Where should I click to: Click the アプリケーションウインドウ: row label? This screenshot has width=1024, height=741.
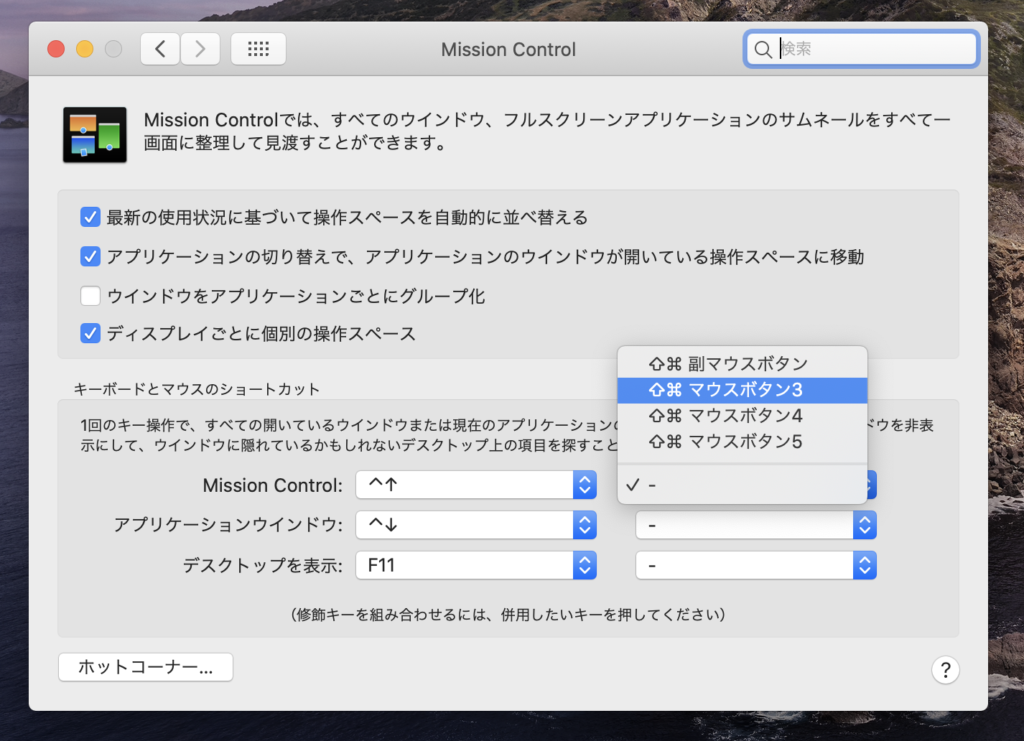click(228, 525)
